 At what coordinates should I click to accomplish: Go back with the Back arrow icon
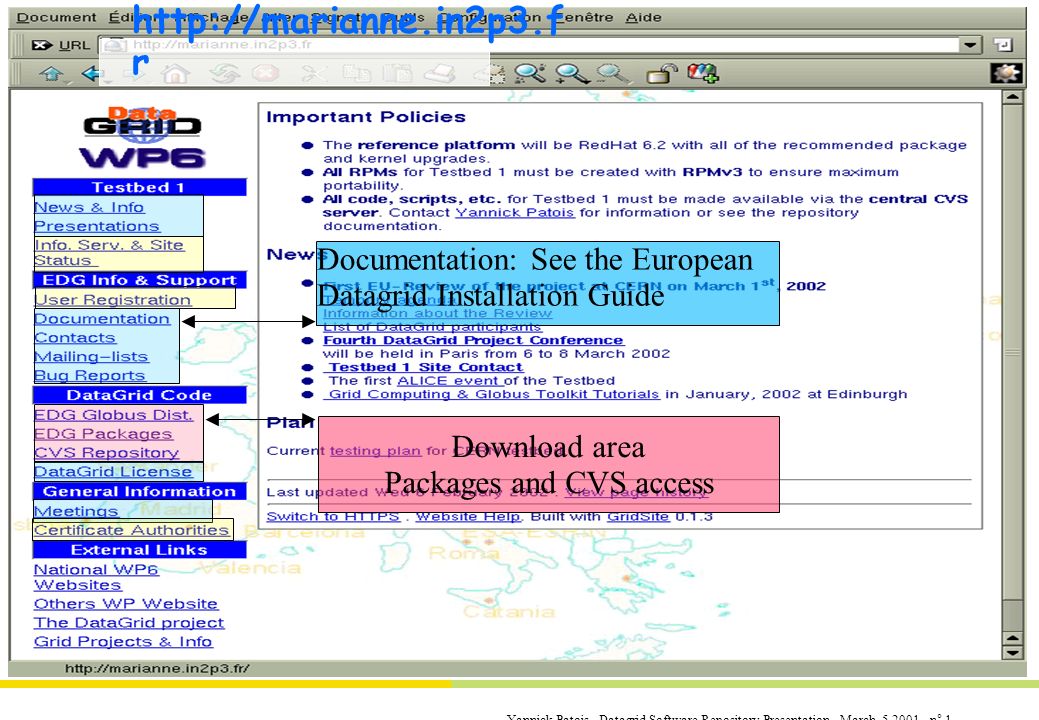pos(90,74)
